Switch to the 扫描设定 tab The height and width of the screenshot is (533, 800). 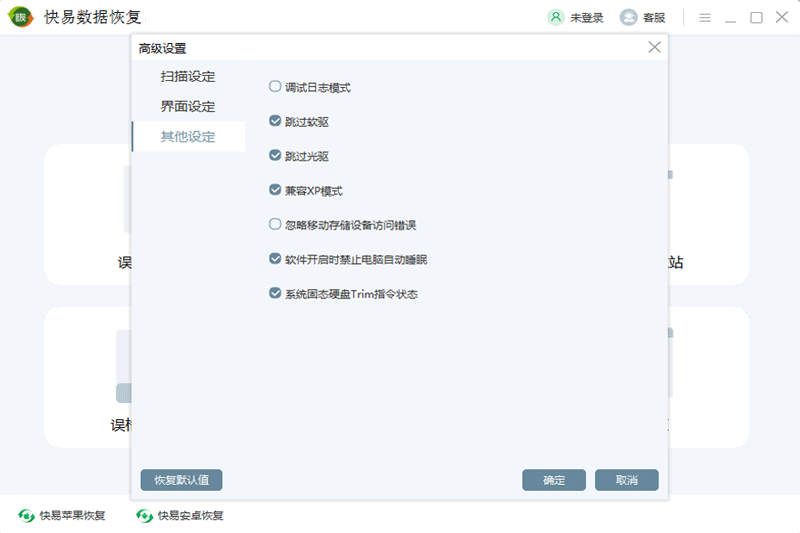pyautogui.click(x=188, y=77)
